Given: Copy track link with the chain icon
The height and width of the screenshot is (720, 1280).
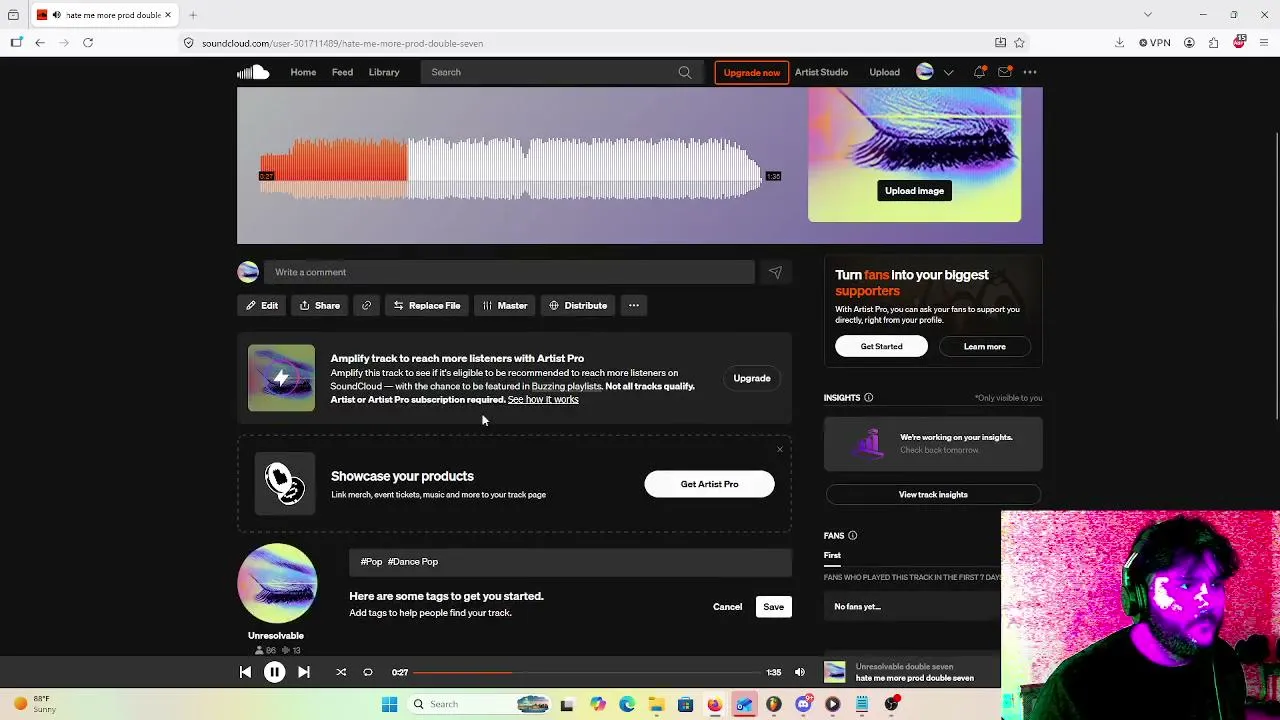Looking at the screenshot, I should click(x=367, y=306).
